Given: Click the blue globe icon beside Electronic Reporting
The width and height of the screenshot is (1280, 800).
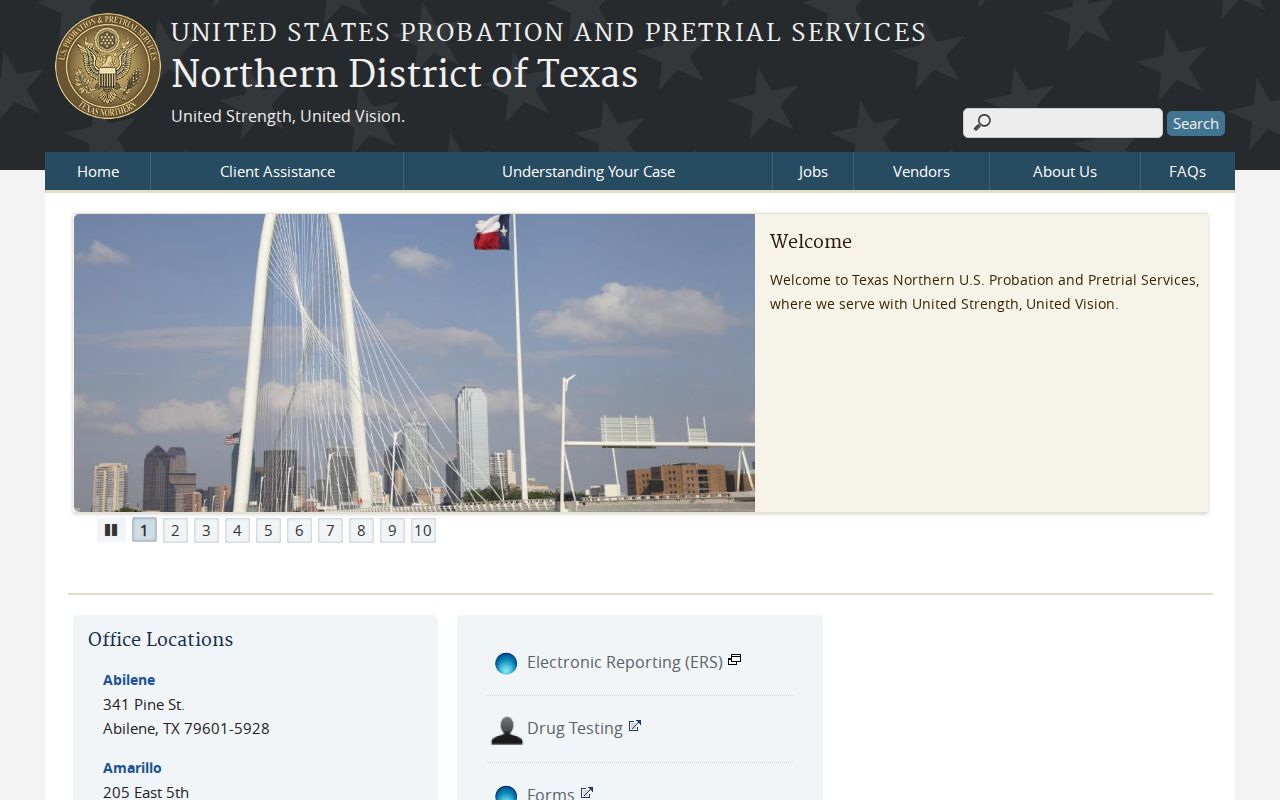Looking at the screenshot, I should coord(506,663).
